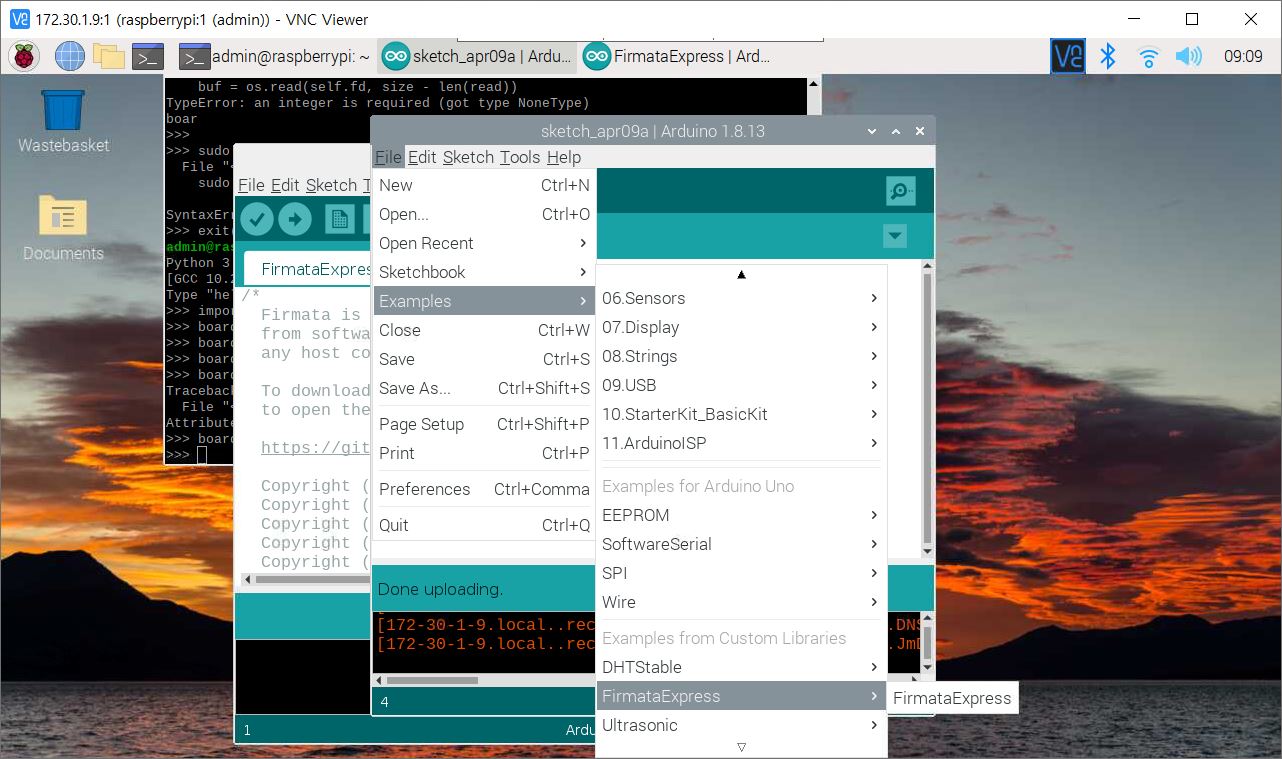
Task: Expand EEPROM examples submenu
Action: [x=741, y=515]
